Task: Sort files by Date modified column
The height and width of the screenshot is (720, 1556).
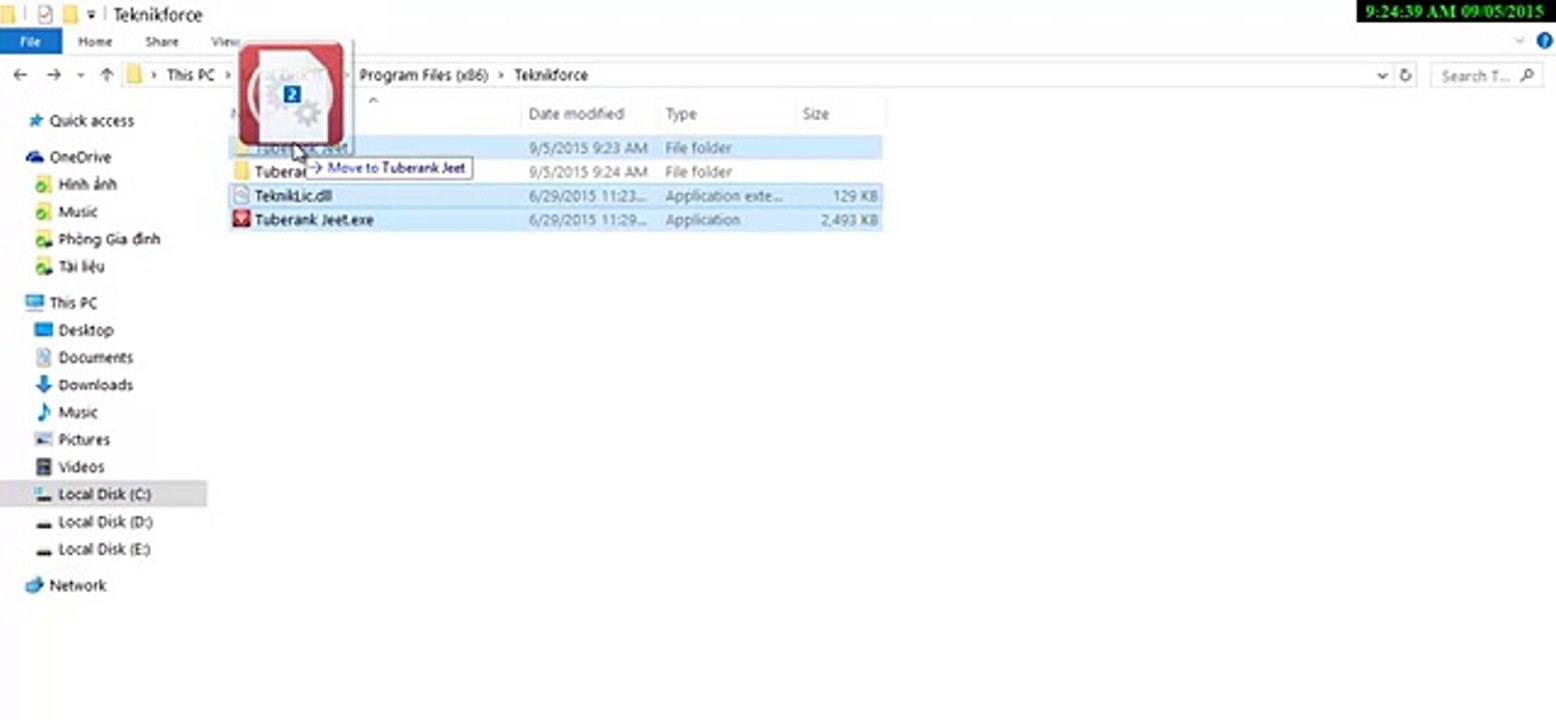Action: (x=576, y=114)
